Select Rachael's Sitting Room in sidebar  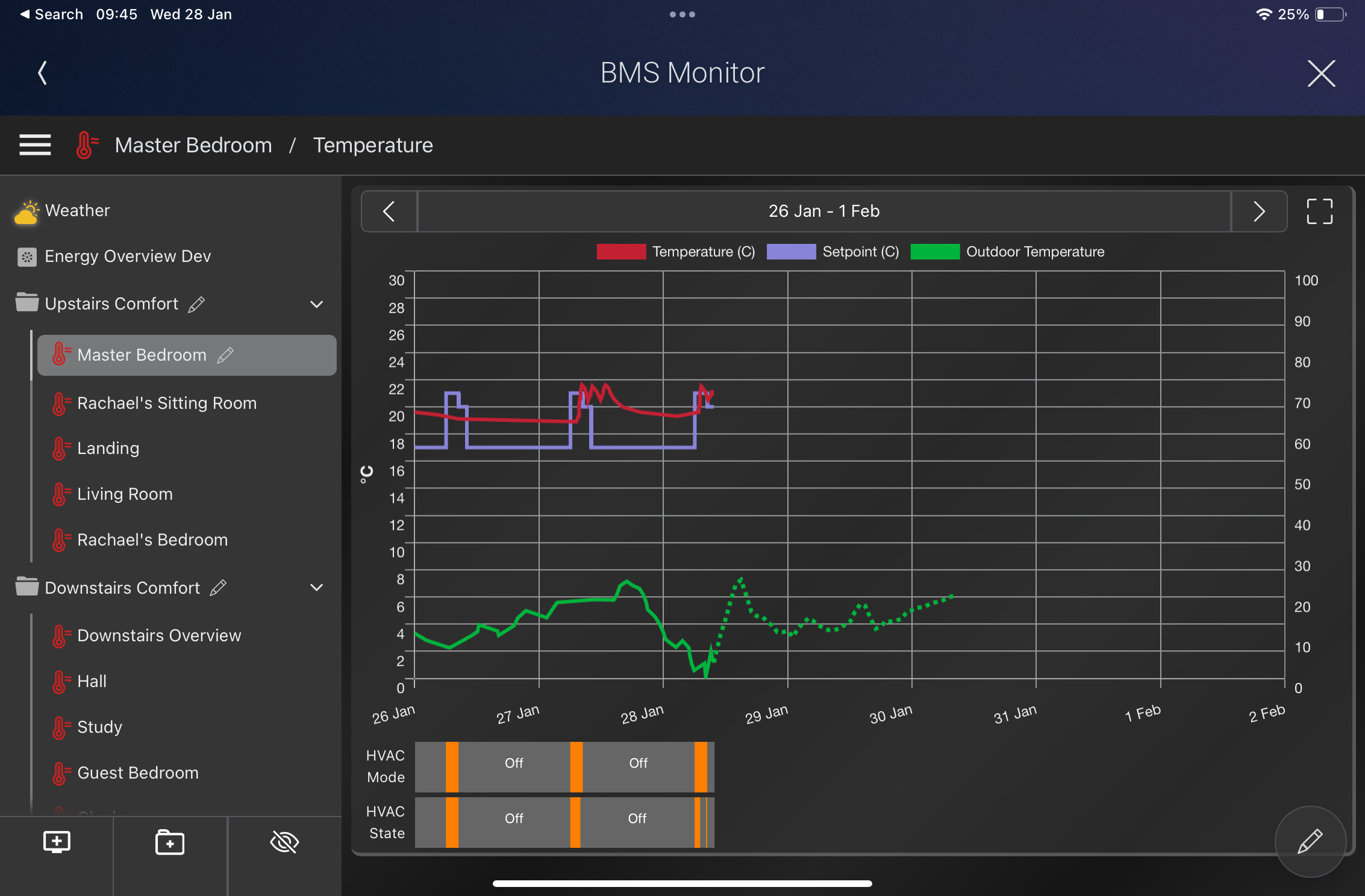[167, 403]
